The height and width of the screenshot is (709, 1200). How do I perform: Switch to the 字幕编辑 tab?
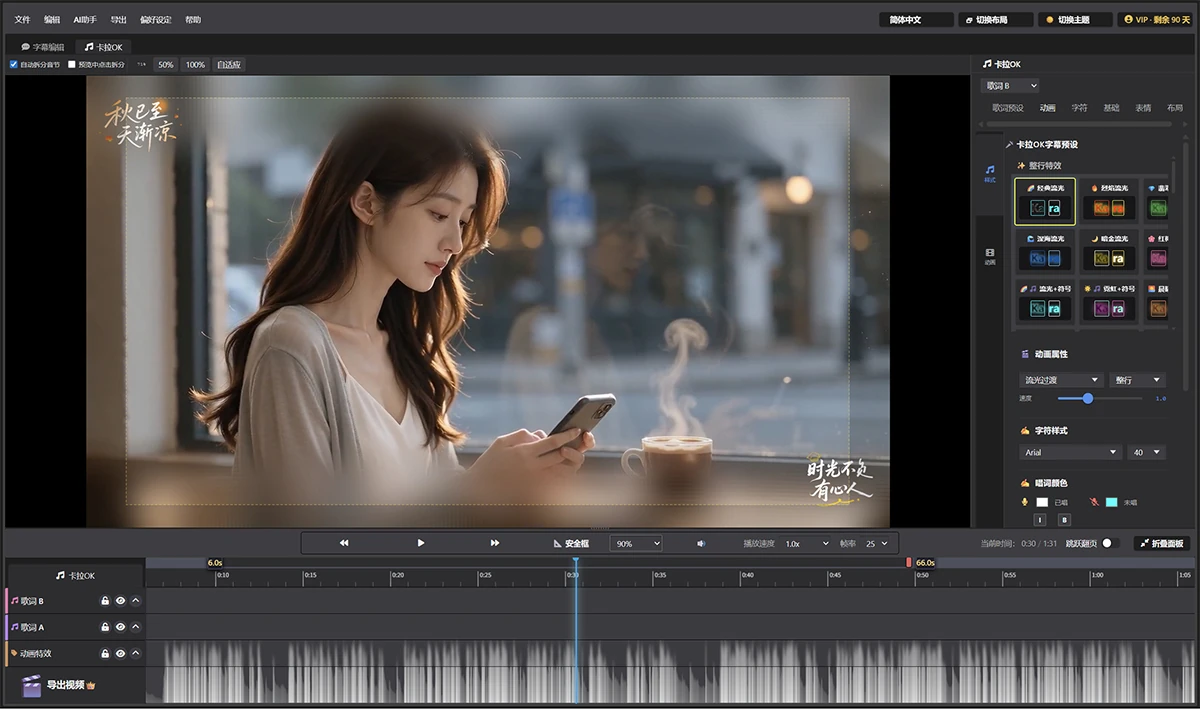coord(42,47)
